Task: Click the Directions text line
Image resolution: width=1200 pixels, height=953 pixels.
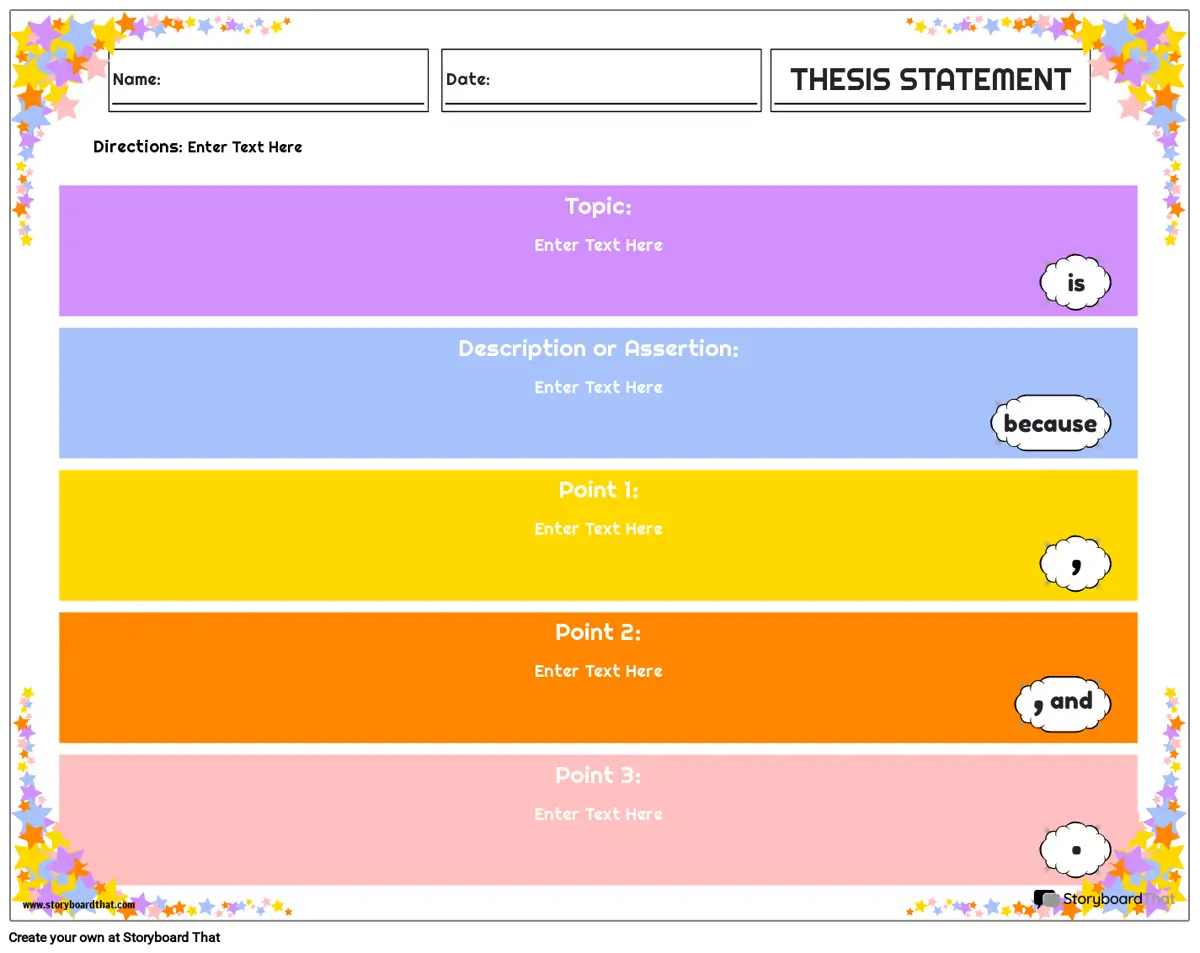Action: point(197,147)
